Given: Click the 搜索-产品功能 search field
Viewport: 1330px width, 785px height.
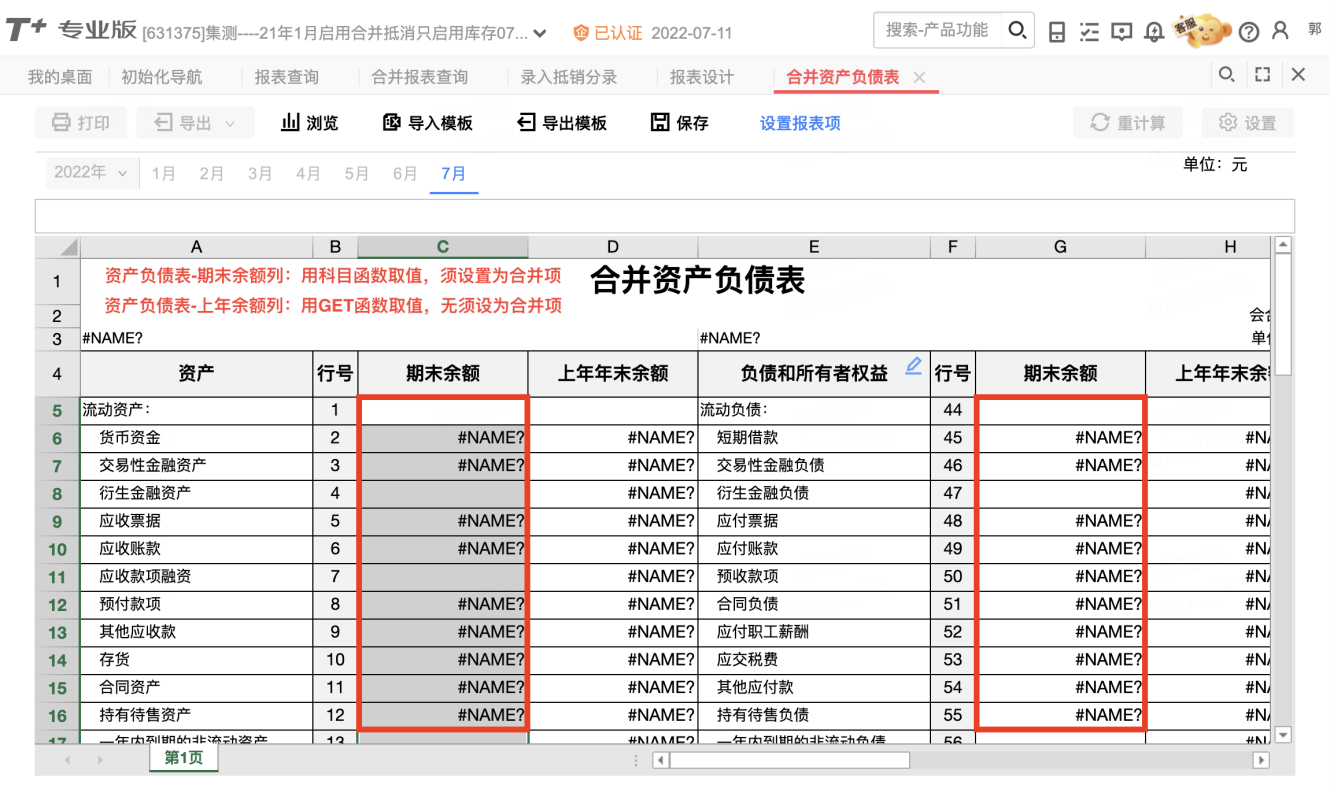Looking at the screenshot, I should click(938, 31).
